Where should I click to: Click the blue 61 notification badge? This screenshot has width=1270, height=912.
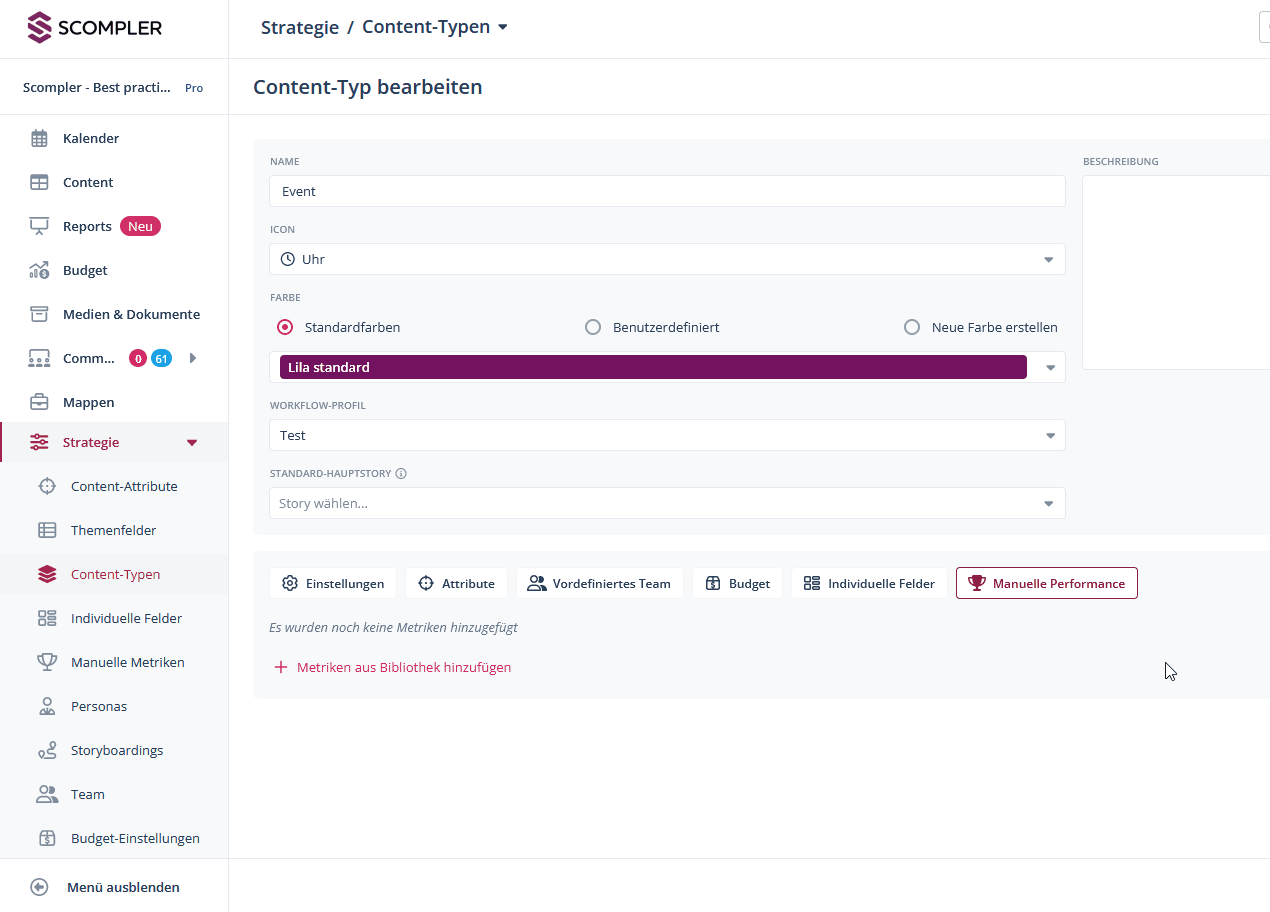[161, 358]
